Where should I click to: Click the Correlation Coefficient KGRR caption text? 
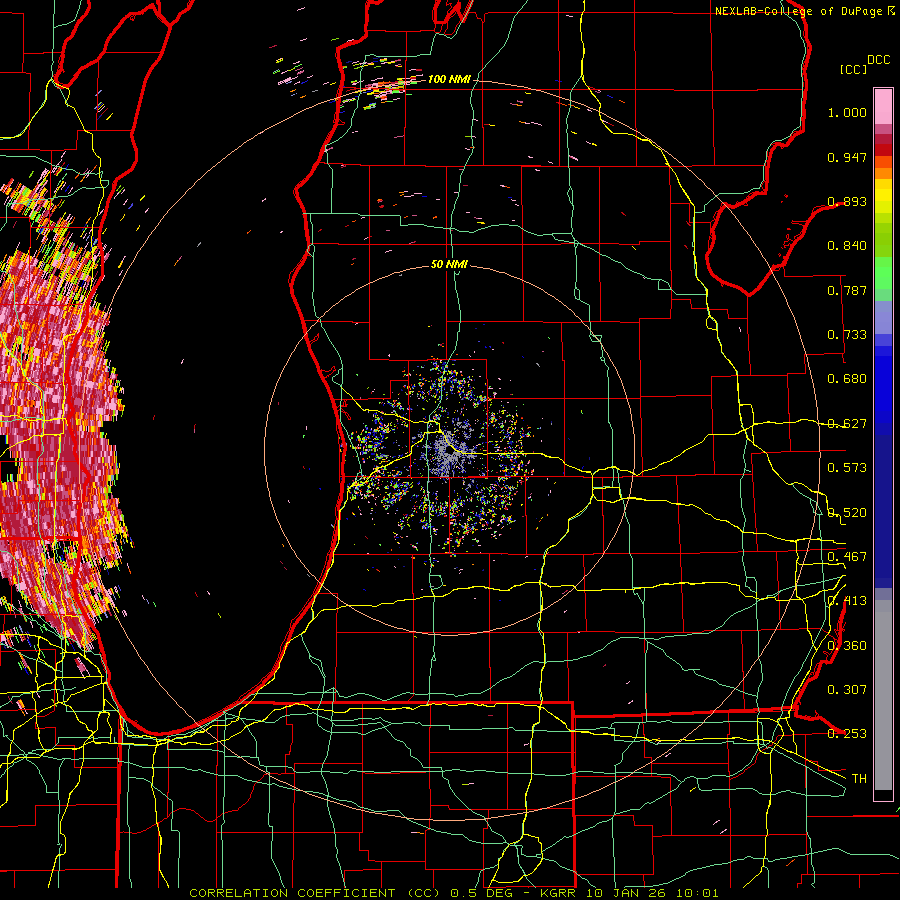tap(453, 893)
